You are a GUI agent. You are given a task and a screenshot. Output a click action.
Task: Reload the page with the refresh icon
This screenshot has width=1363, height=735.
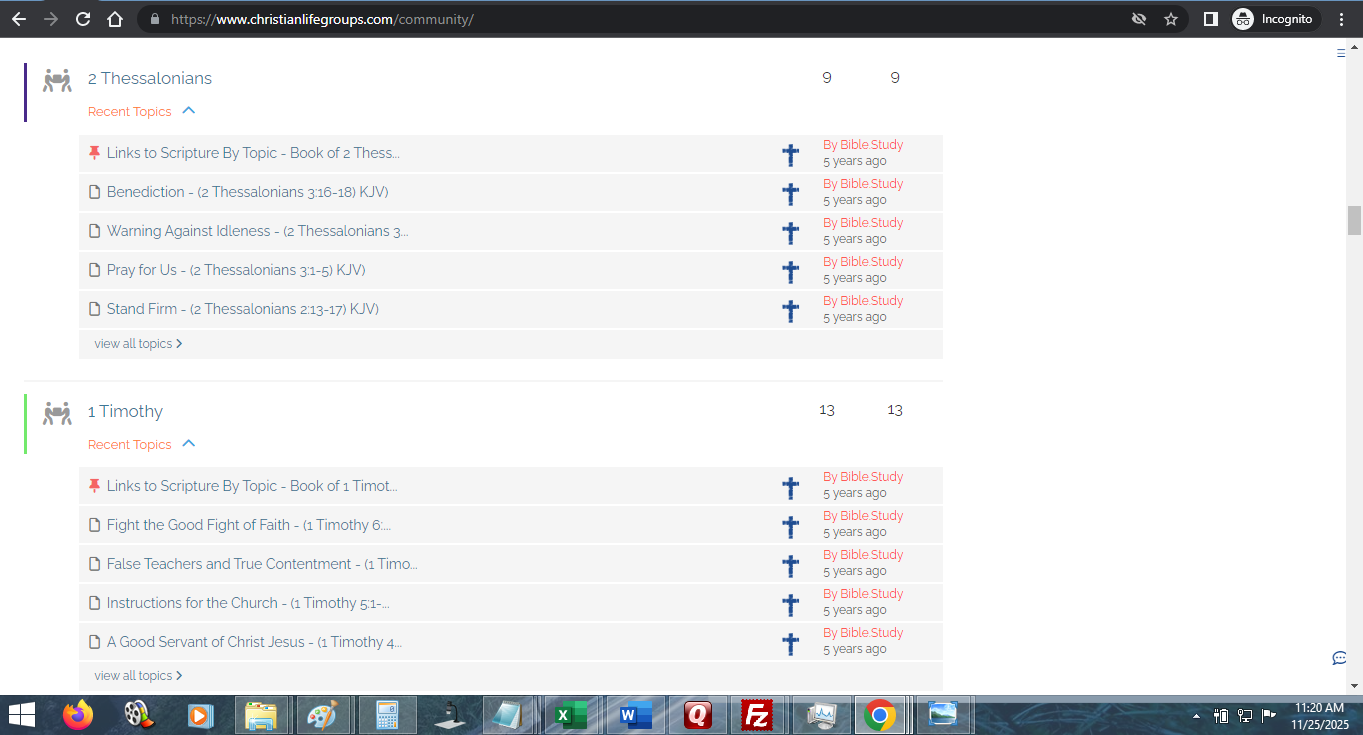83,19
